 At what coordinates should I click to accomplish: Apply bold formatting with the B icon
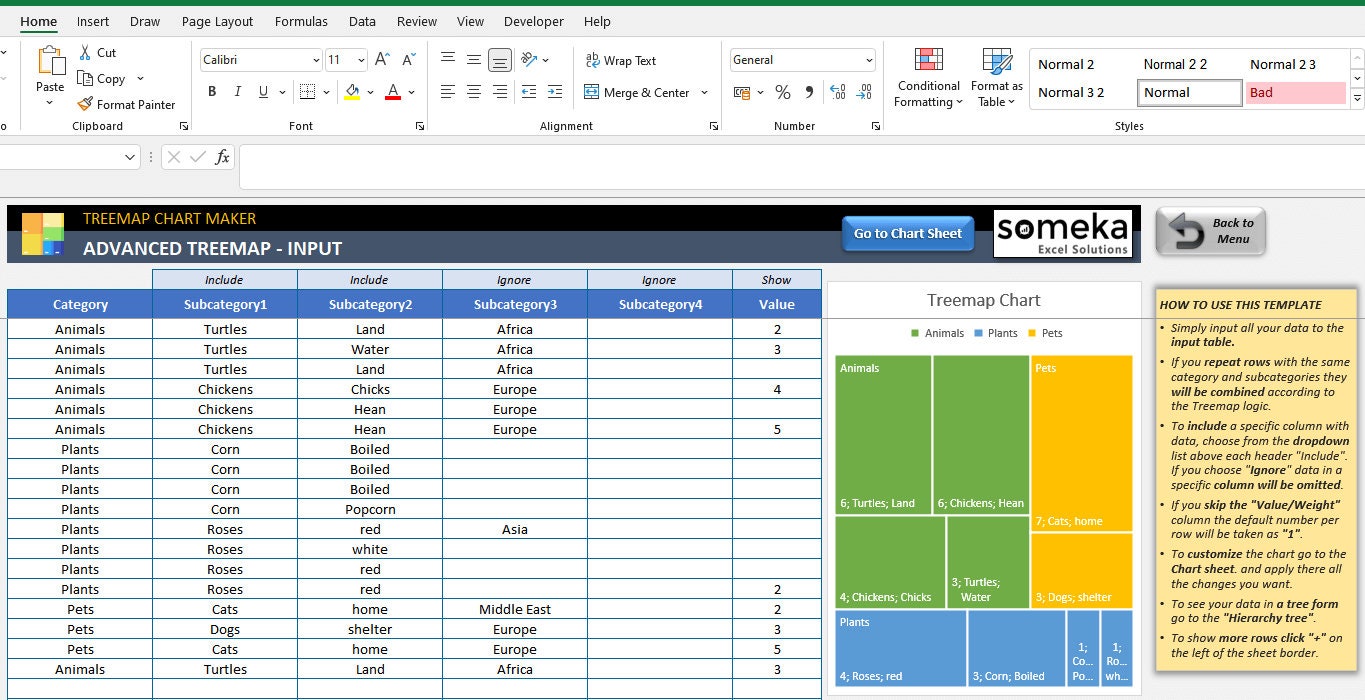(x=211, y=91)
